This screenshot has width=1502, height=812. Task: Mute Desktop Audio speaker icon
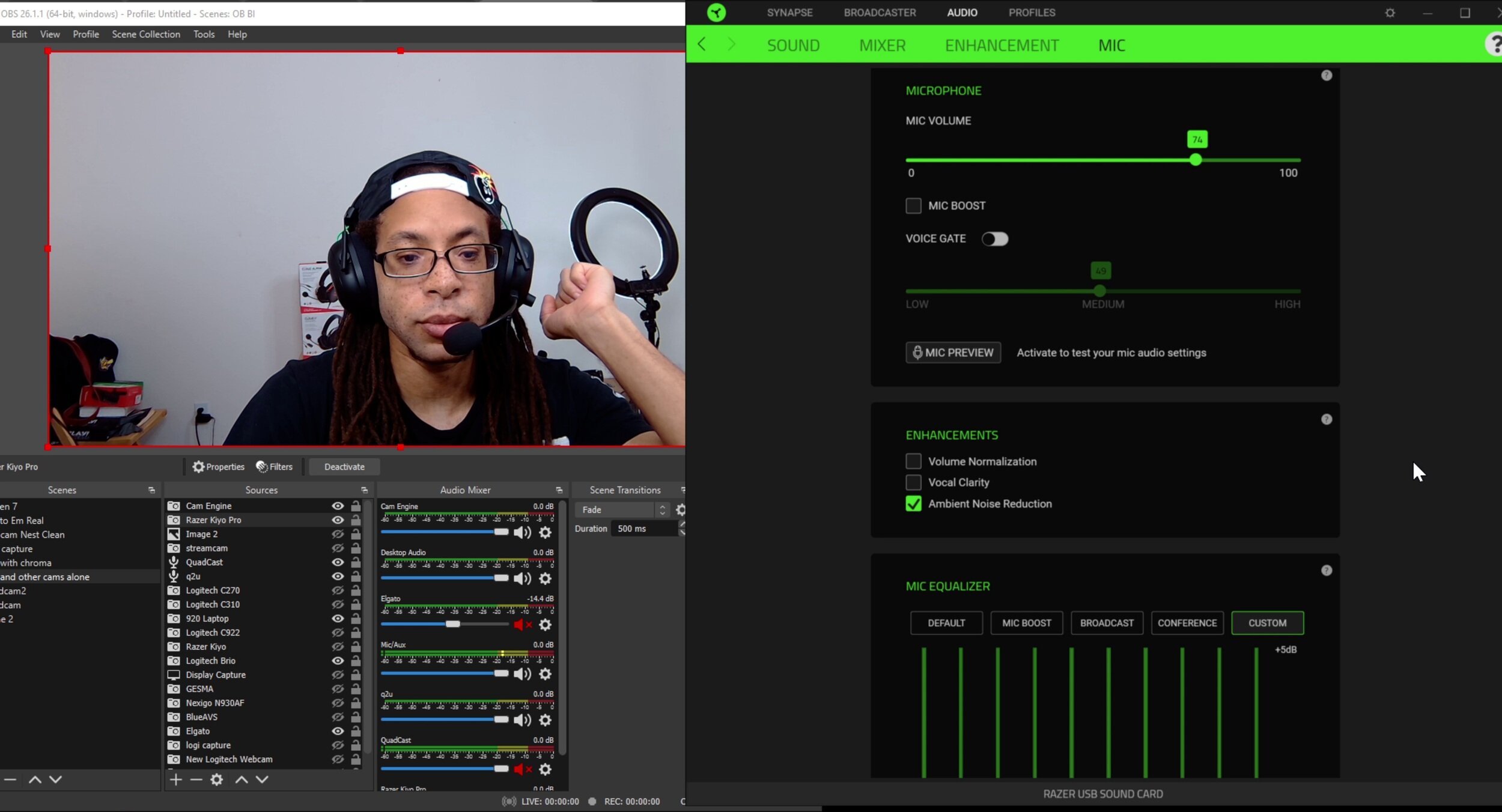pyautogui.click(x=522, y=579)
